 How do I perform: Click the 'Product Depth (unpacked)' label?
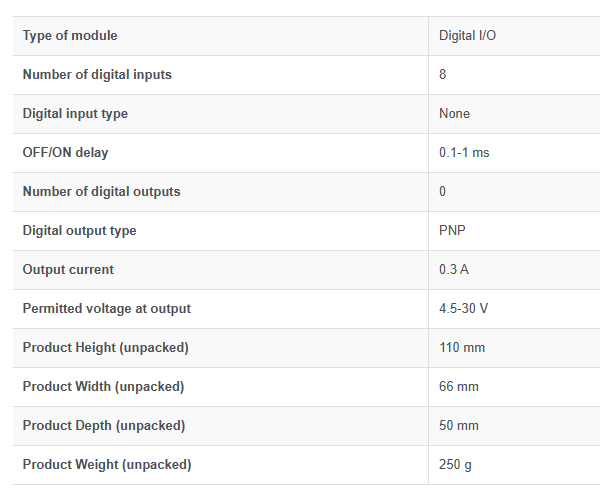[x=103, y=426]
